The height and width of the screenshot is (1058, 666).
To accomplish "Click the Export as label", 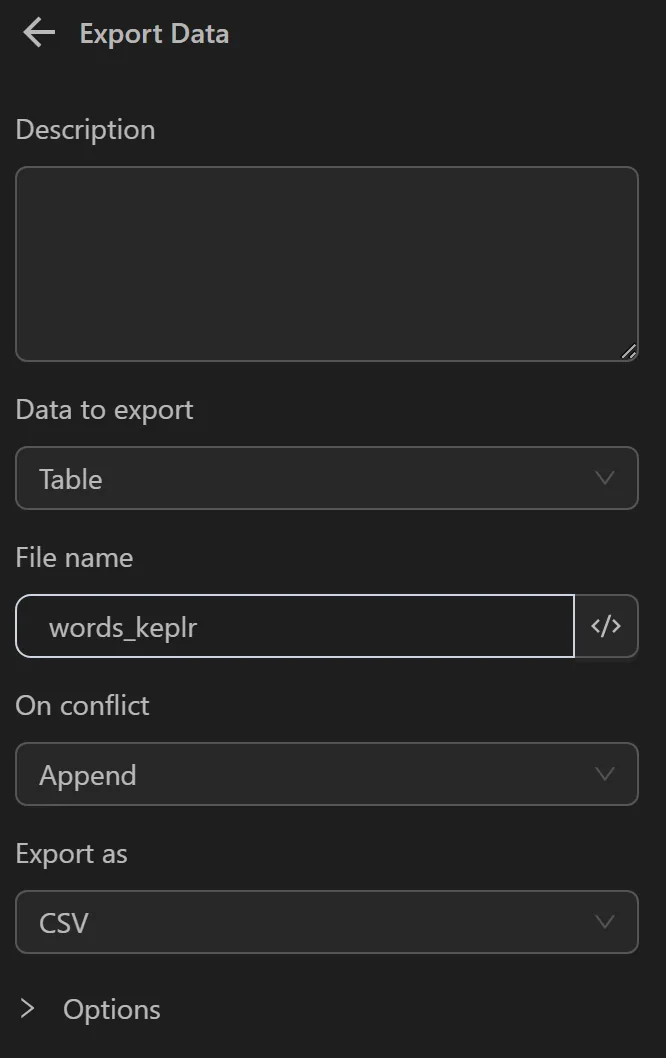I will pyautogui.click(x=71, y=854).
